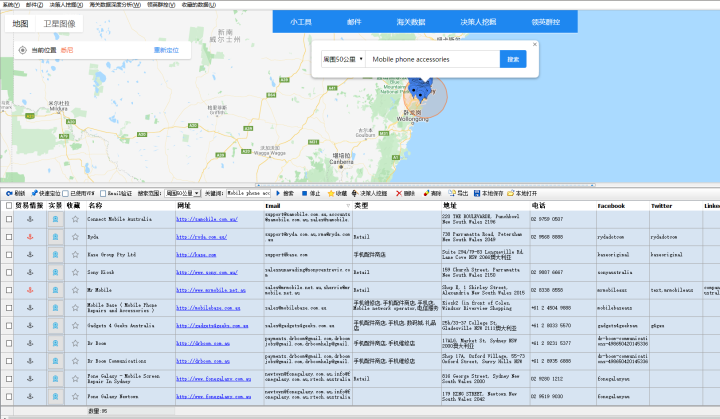Start search with the 搜索 play icon
Image resolution: width=720 pixels, height=419 pixels.
278,193
